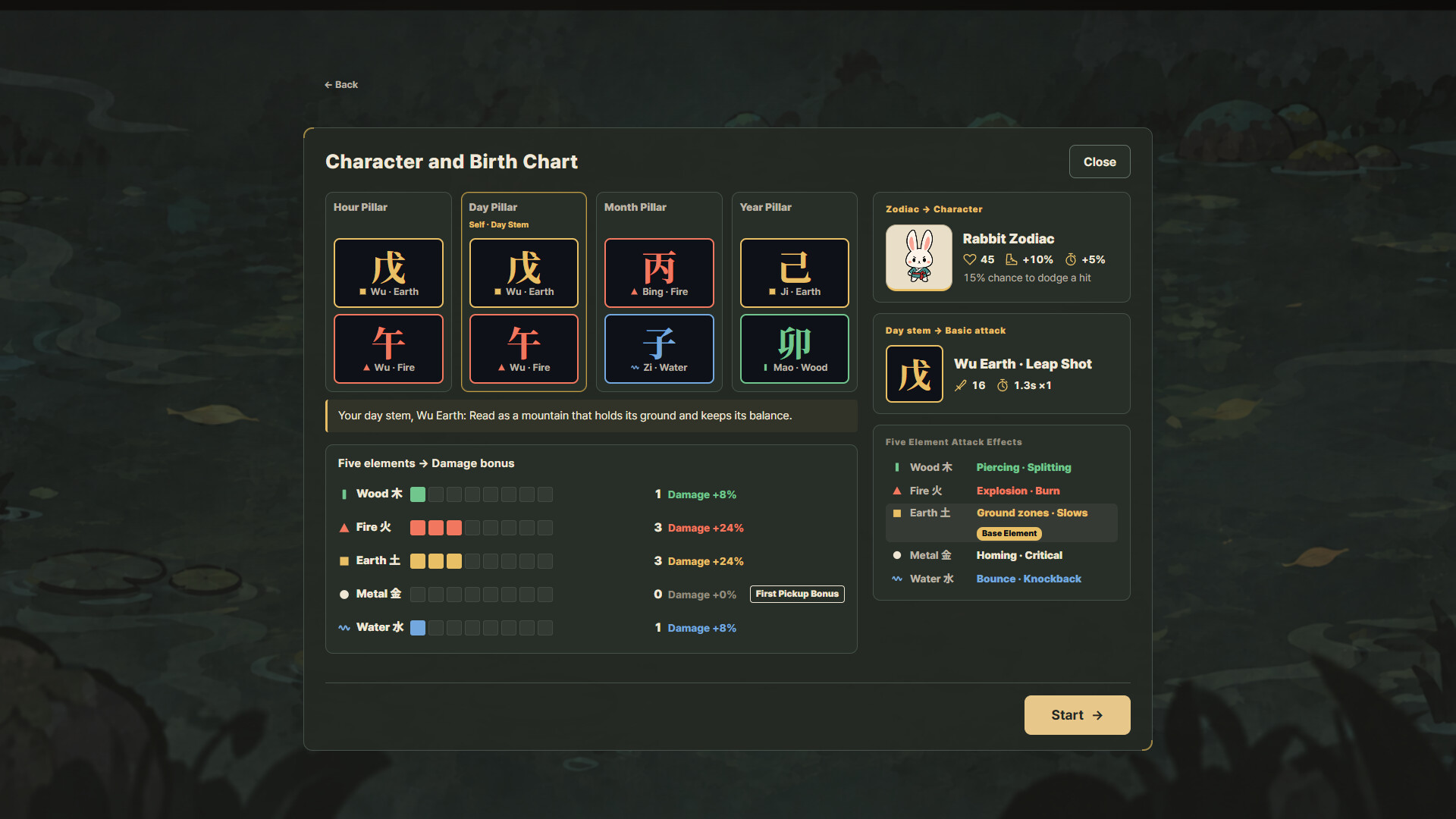Select the Hour Pillar Wu Fire branch card
This screenshot has width=1456, height=819.
coord(388,349)
